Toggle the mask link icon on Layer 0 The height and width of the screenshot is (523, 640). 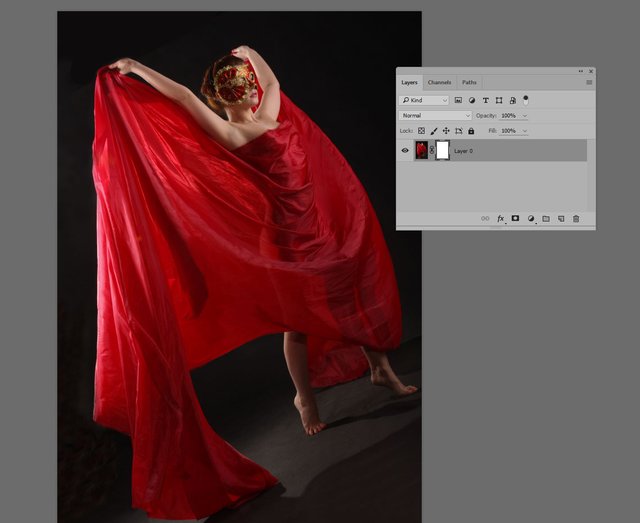point(432,150)
